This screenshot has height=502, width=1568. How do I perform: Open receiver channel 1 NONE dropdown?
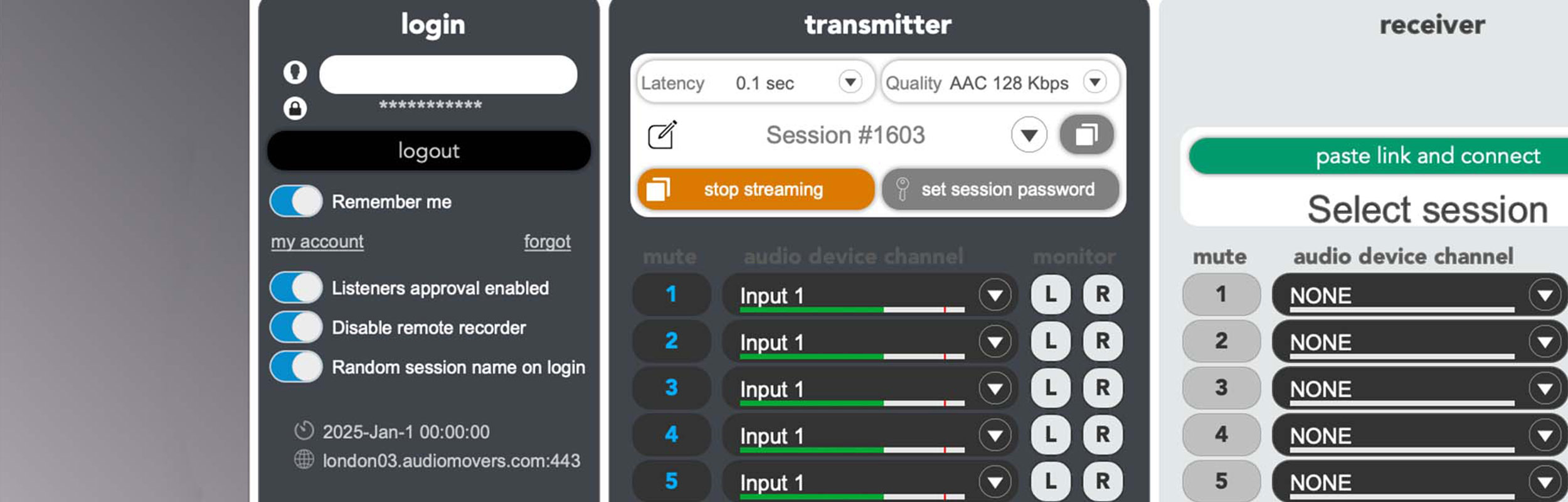(x=1544, y=295)
